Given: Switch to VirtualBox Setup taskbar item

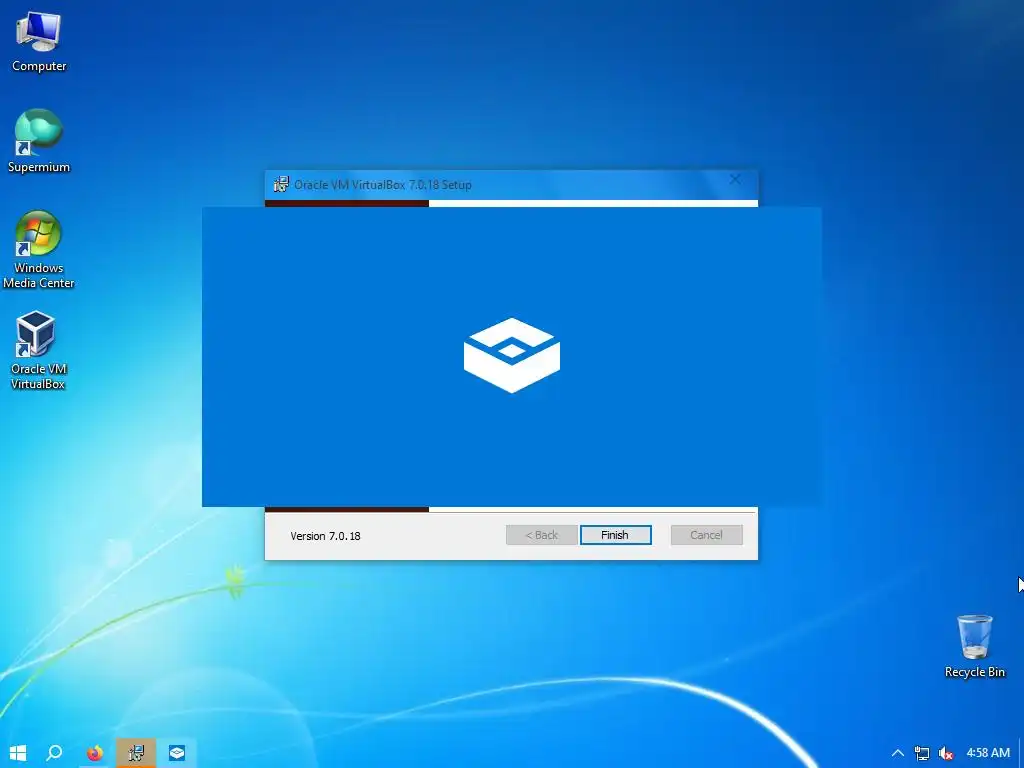Looking at the screenshot, I should tap(136, 753).
